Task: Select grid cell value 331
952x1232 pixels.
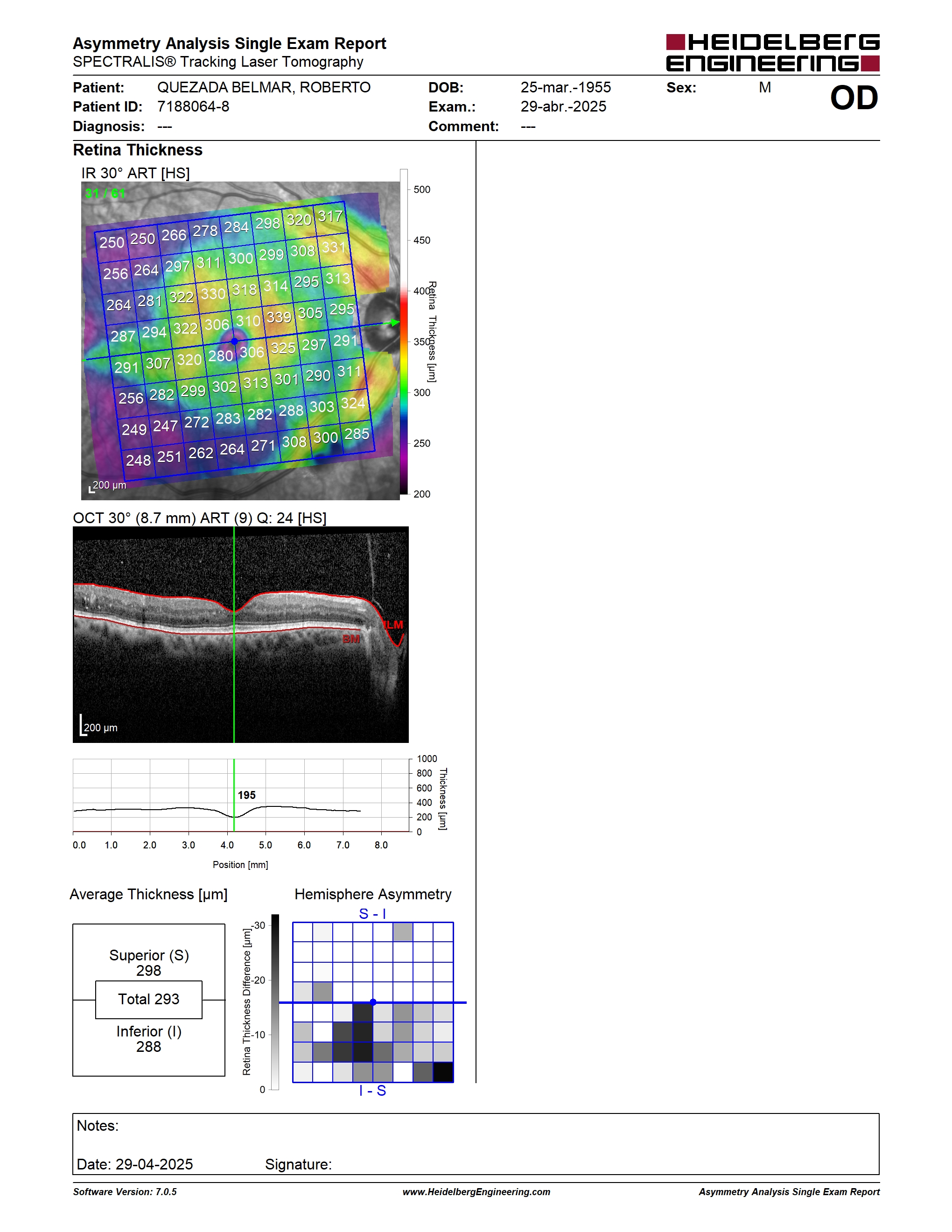Action: (x=334, y=247)
